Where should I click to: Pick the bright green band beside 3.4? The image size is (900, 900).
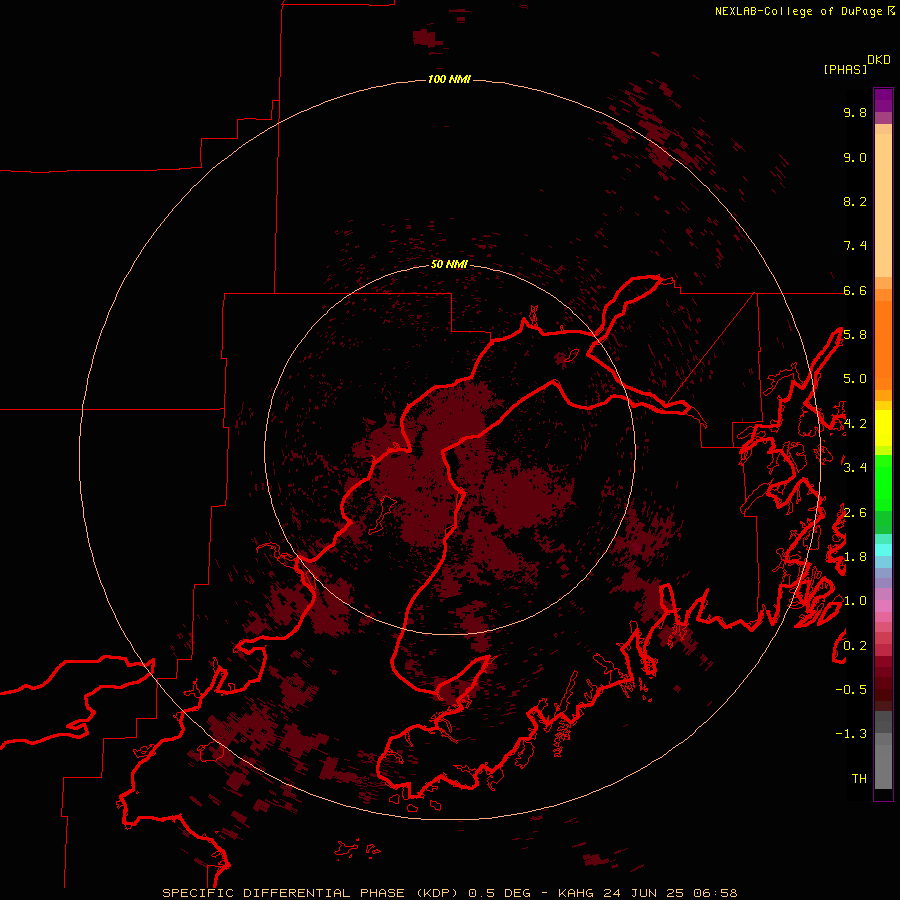coord(883,482)
